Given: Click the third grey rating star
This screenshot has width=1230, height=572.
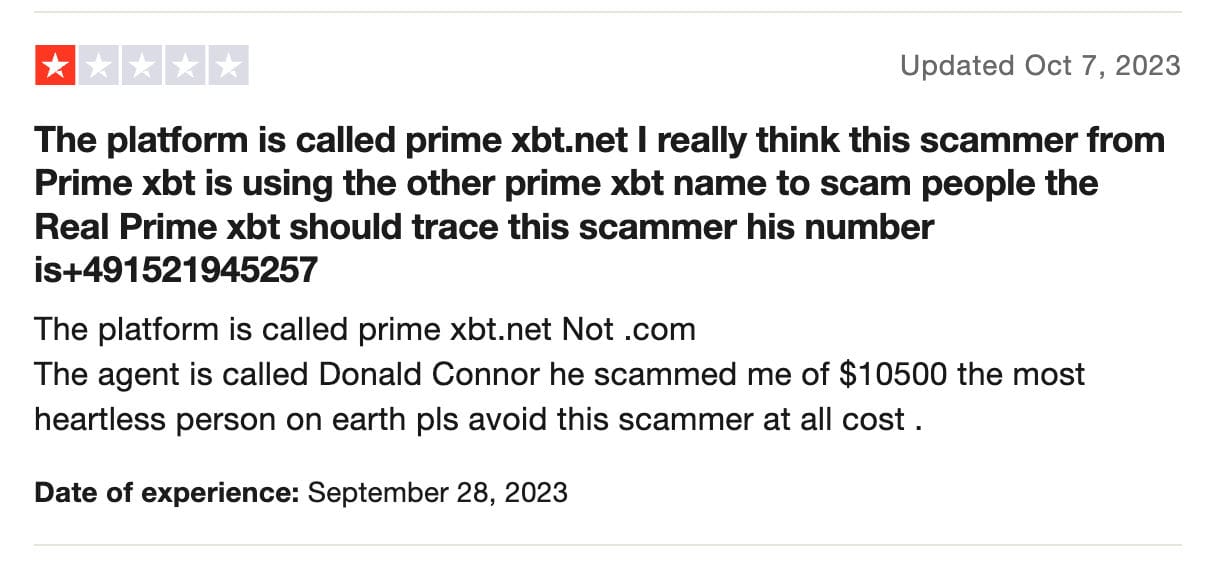Looking at the screenshot, I should [142, 66].
